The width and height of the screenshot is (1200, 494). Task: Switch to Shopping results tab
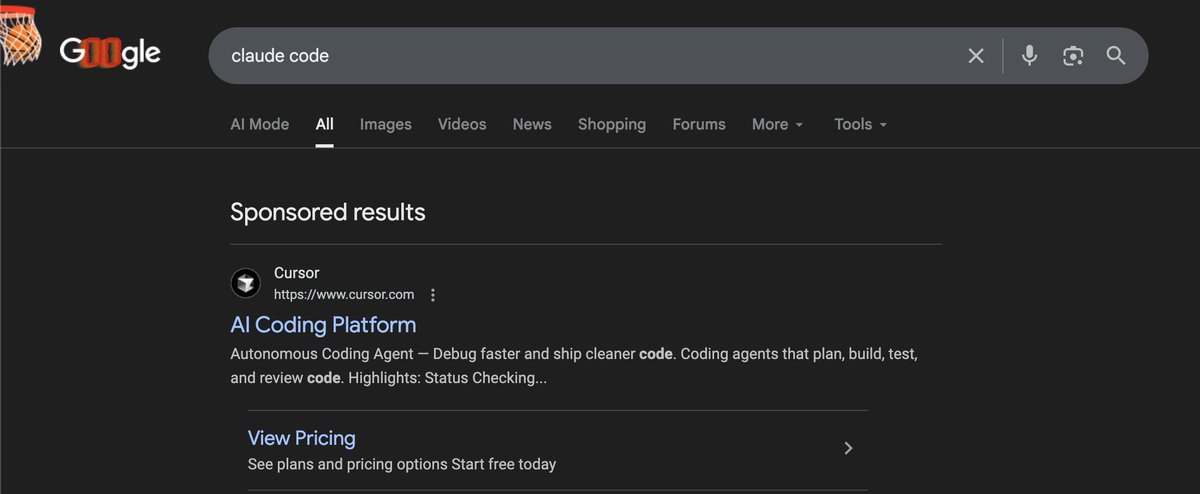tap(612, 124)
